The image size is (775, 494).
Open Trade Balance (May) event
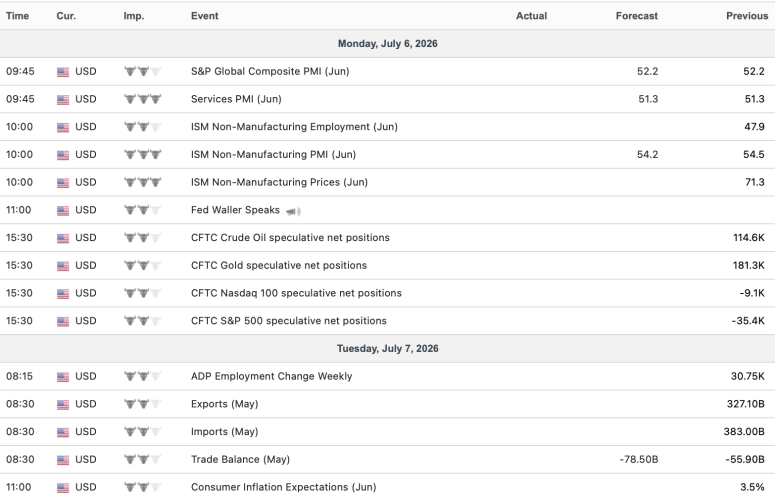[240, 459]
